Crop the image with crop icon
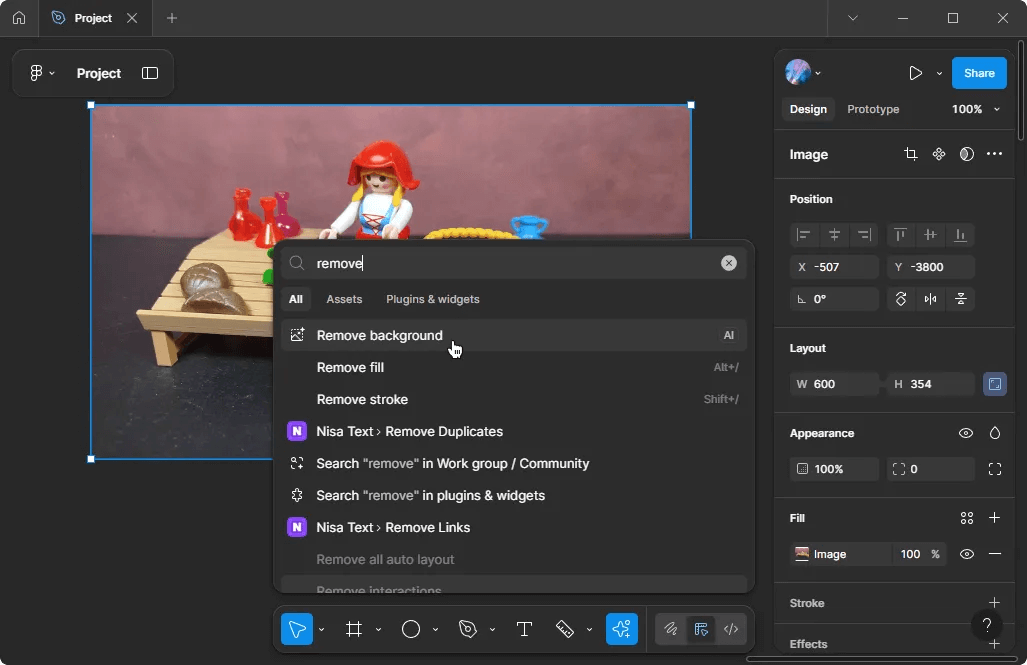Viewport: 1027px width, 665px height. [910, 154]
